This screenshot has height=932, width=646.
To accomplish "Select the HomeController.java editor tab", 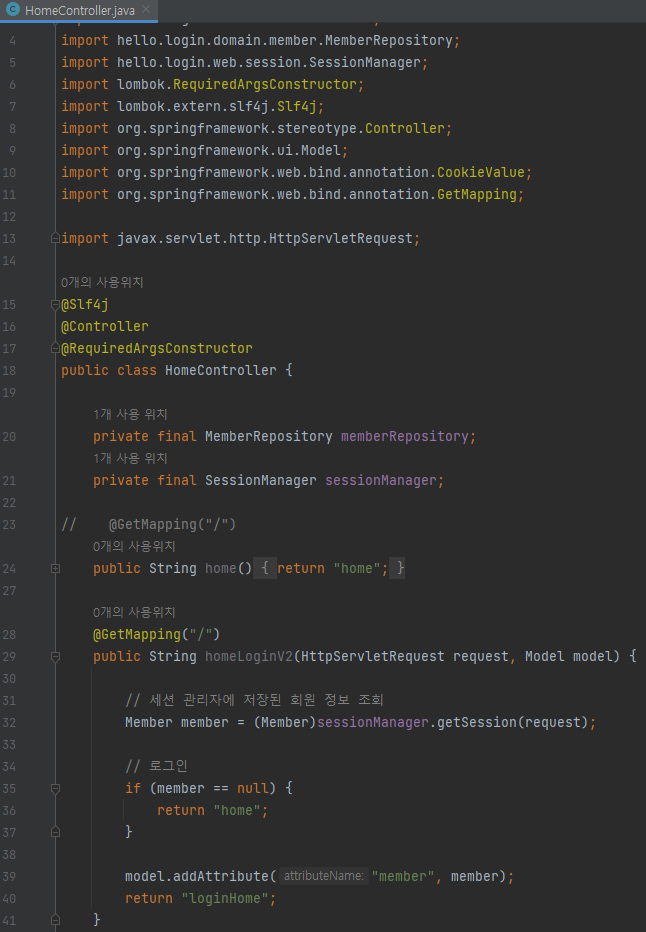I will [78, 10].
